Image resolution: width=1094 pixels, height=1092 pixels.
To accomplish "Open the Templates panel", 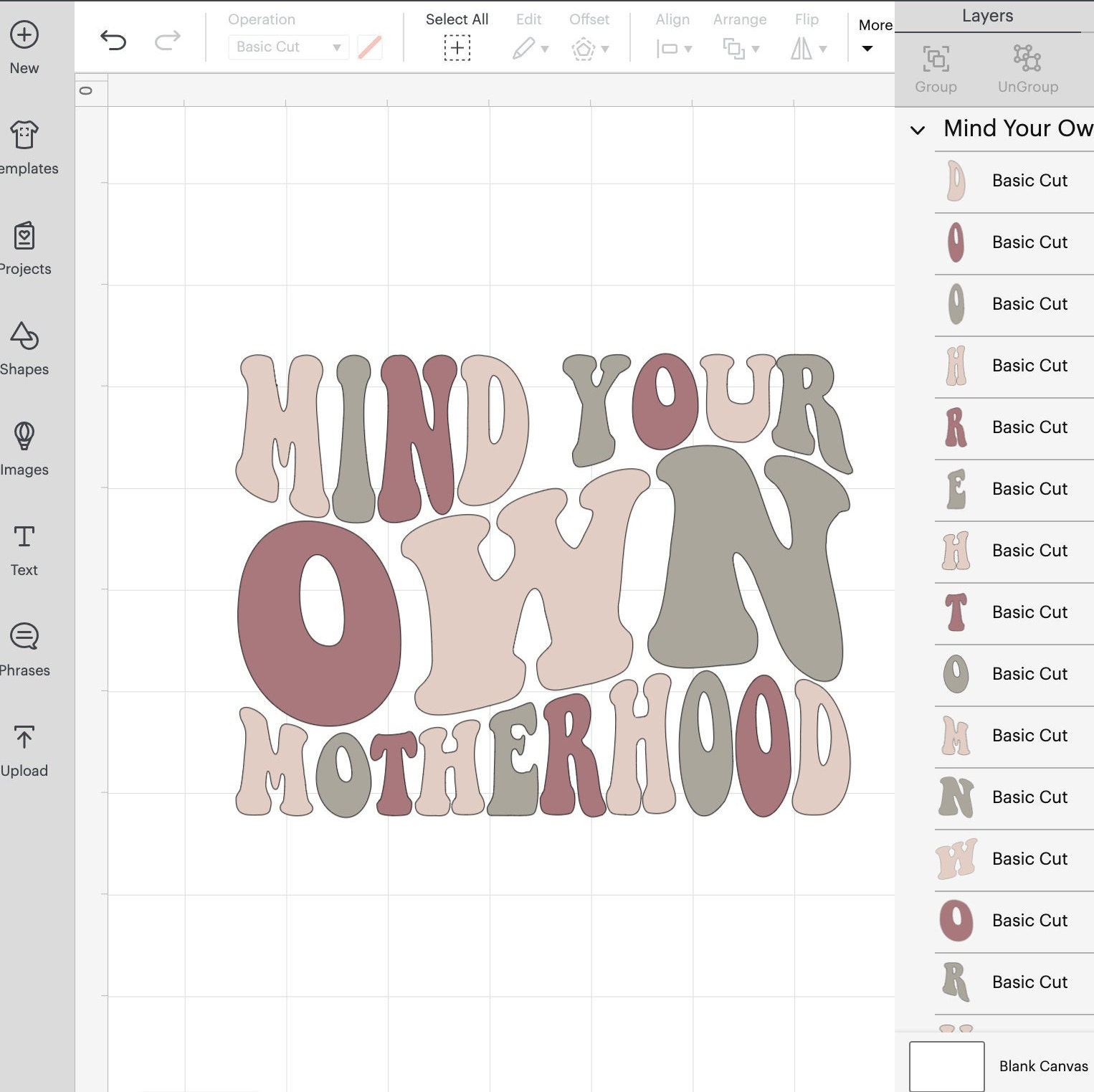I will (24, 143).
